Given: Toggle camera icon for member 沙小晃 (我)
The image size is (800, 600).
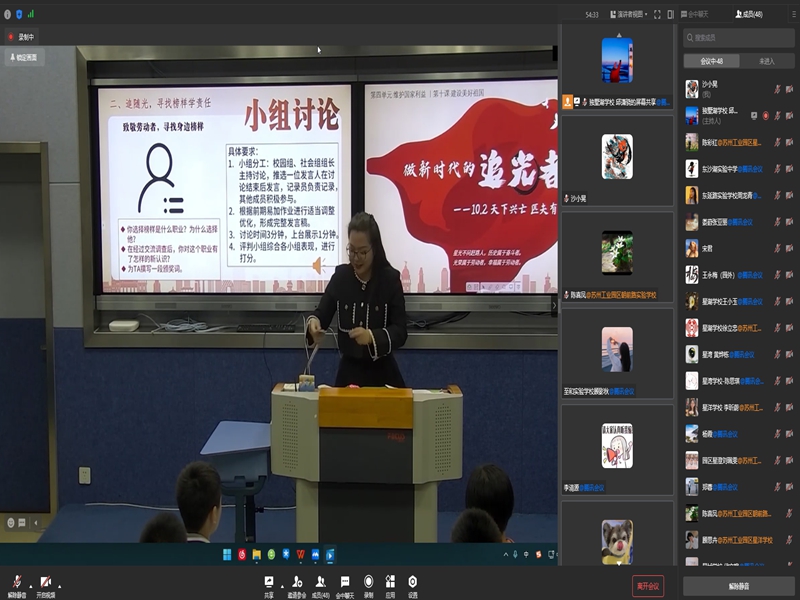Looking at the screenshot, I should click(789, 89).
